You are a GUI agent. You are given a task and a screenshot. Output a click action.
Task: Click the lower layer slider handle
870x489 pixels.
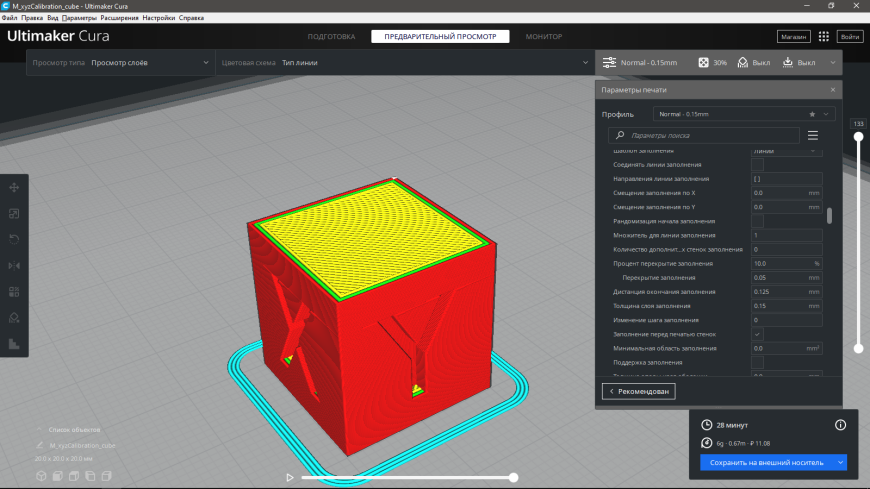(858, 349)
